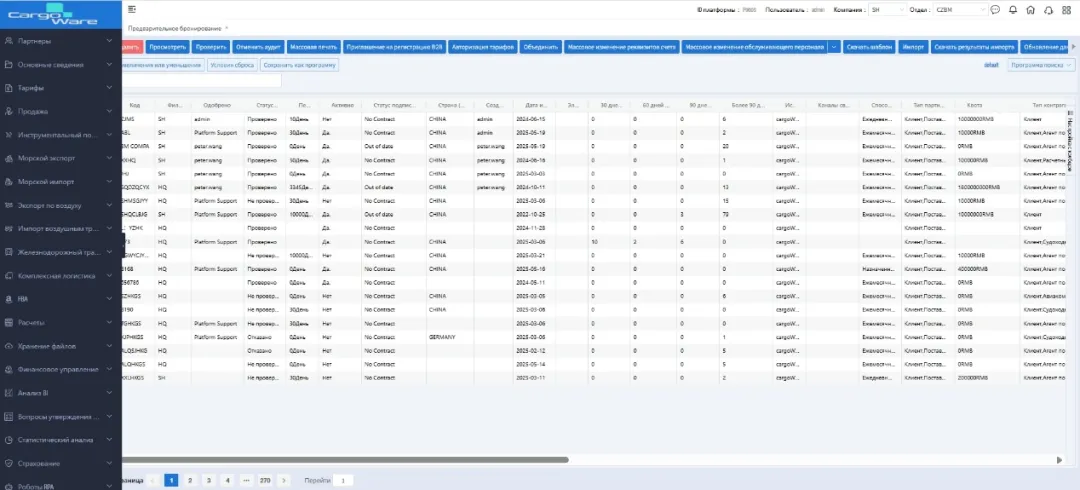Open the Программа поиска dropdown

click(x=1041, y=65)
